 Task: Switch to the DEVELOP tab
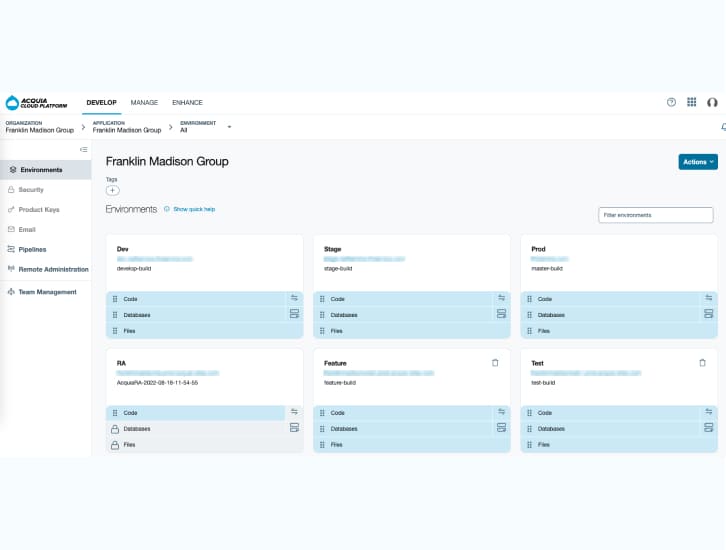click(101, 102)
